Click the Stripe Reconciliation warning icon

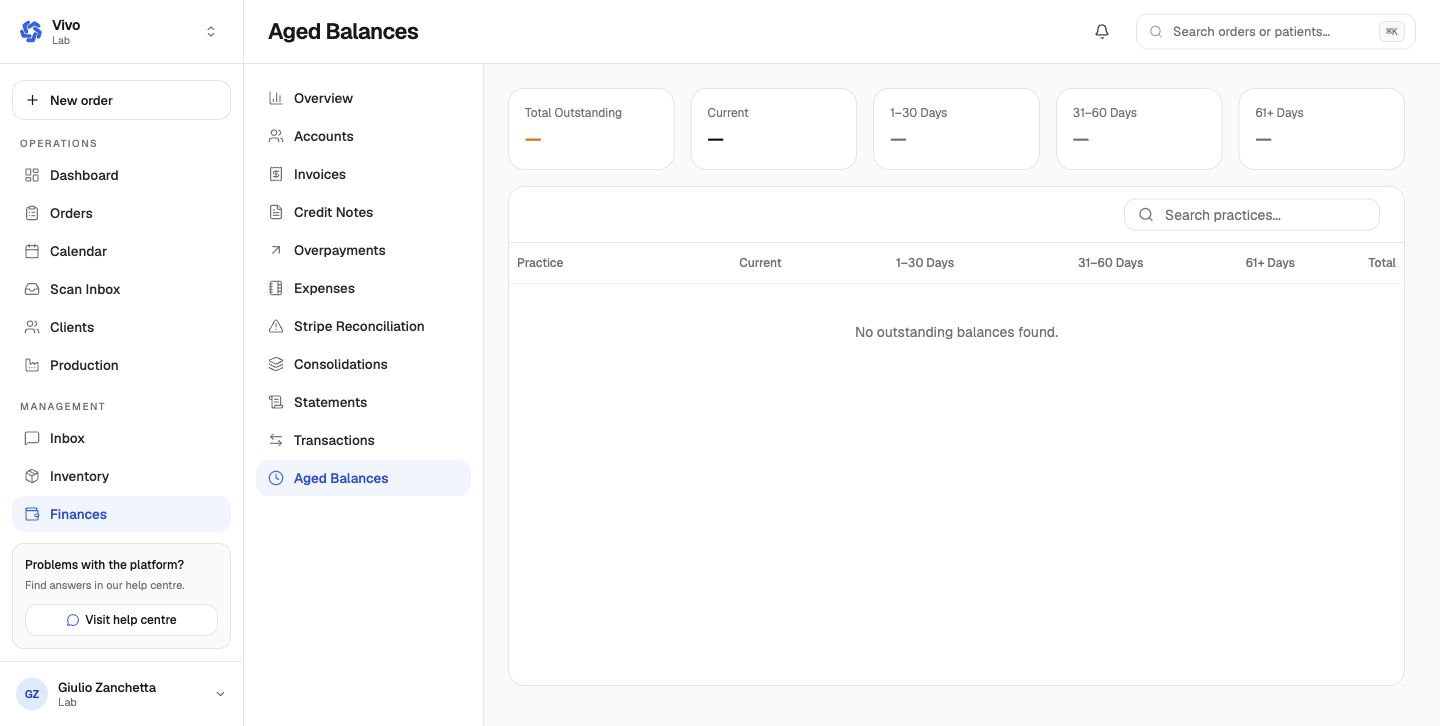[276, 326]
